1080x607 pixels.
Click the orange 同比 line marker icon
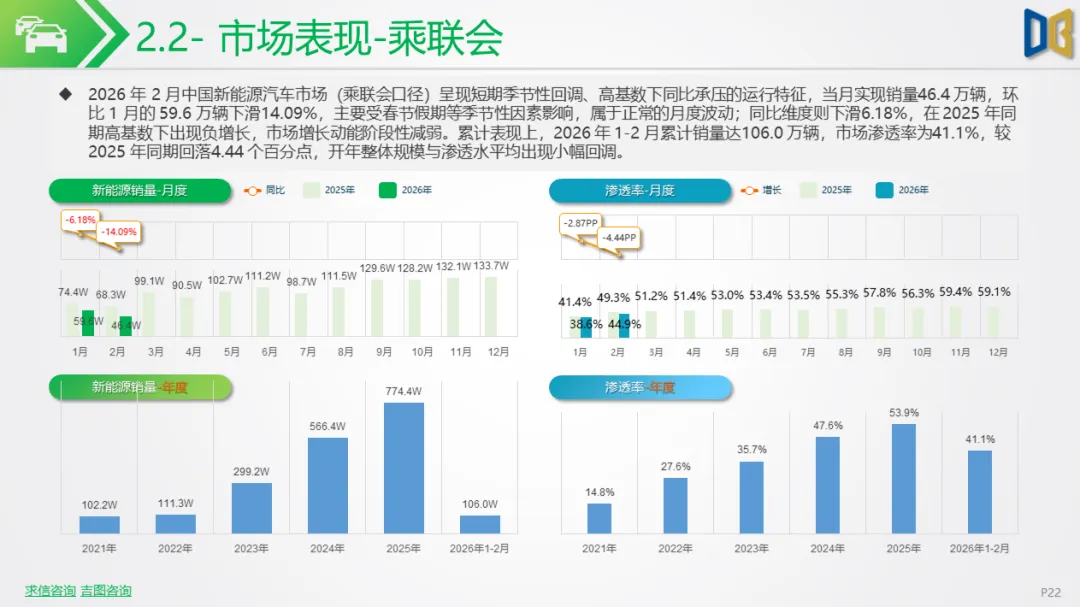pyautogui.click(x=253, y=190)
